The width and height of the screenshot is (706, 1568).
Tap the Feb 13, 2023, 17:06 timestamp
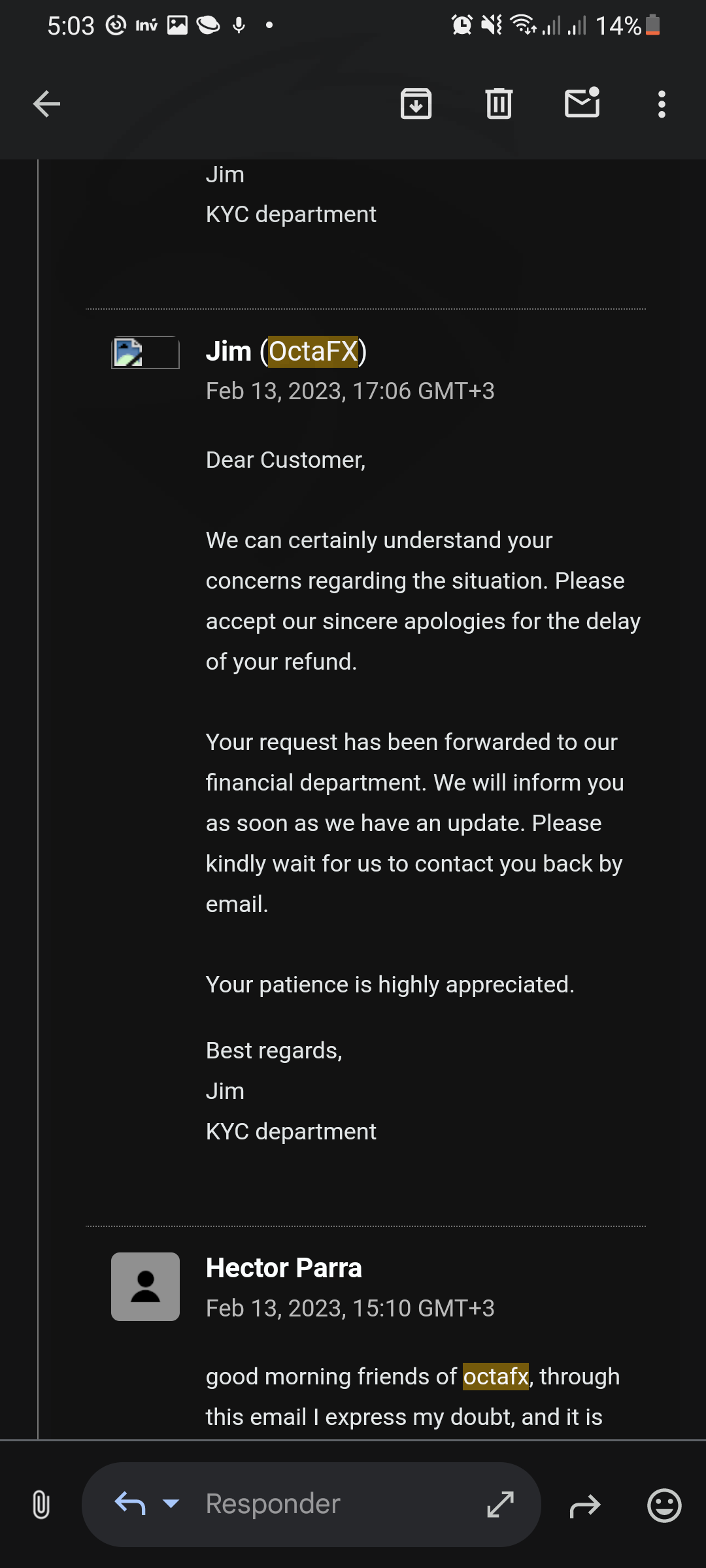[x=350, y=391]
